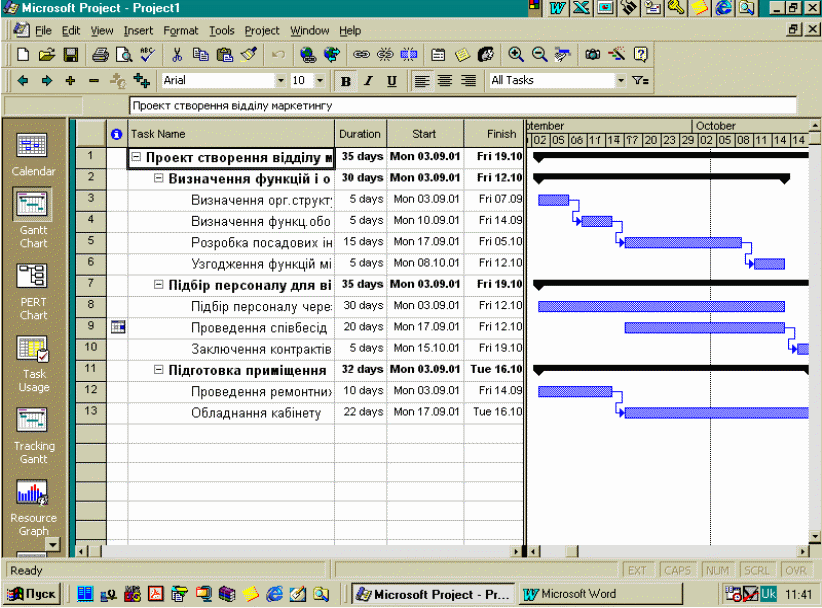Viewport: 822px width, 608px height.
Task: Toggle Bold formatting button
Action: click(x=346, y=80)
